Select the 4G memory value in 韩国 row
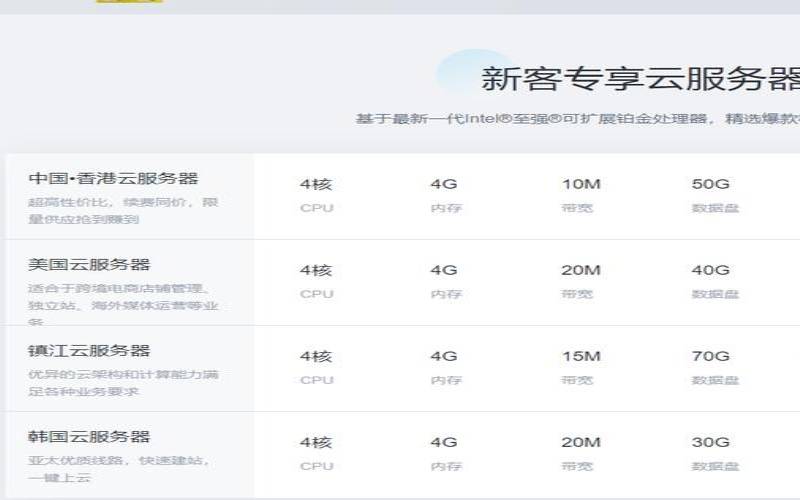This screenshot has width=800, height=500. click(444, 443)
